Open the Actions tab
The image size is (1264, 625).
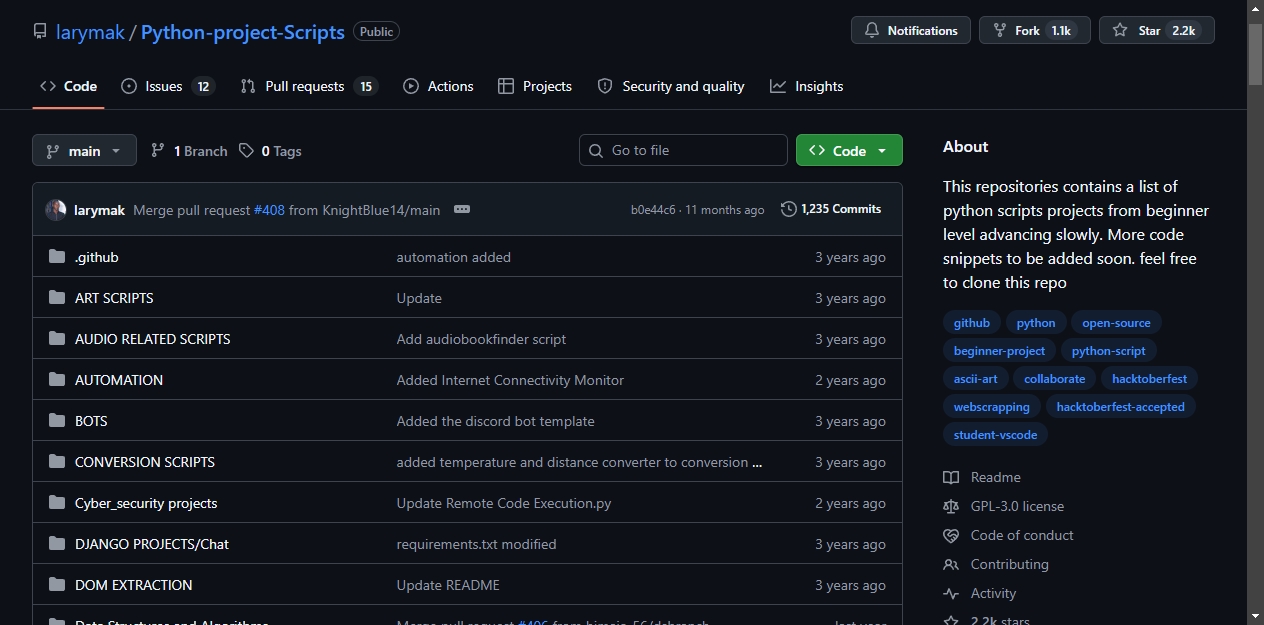pyautogui.click(x=438, y=86)
